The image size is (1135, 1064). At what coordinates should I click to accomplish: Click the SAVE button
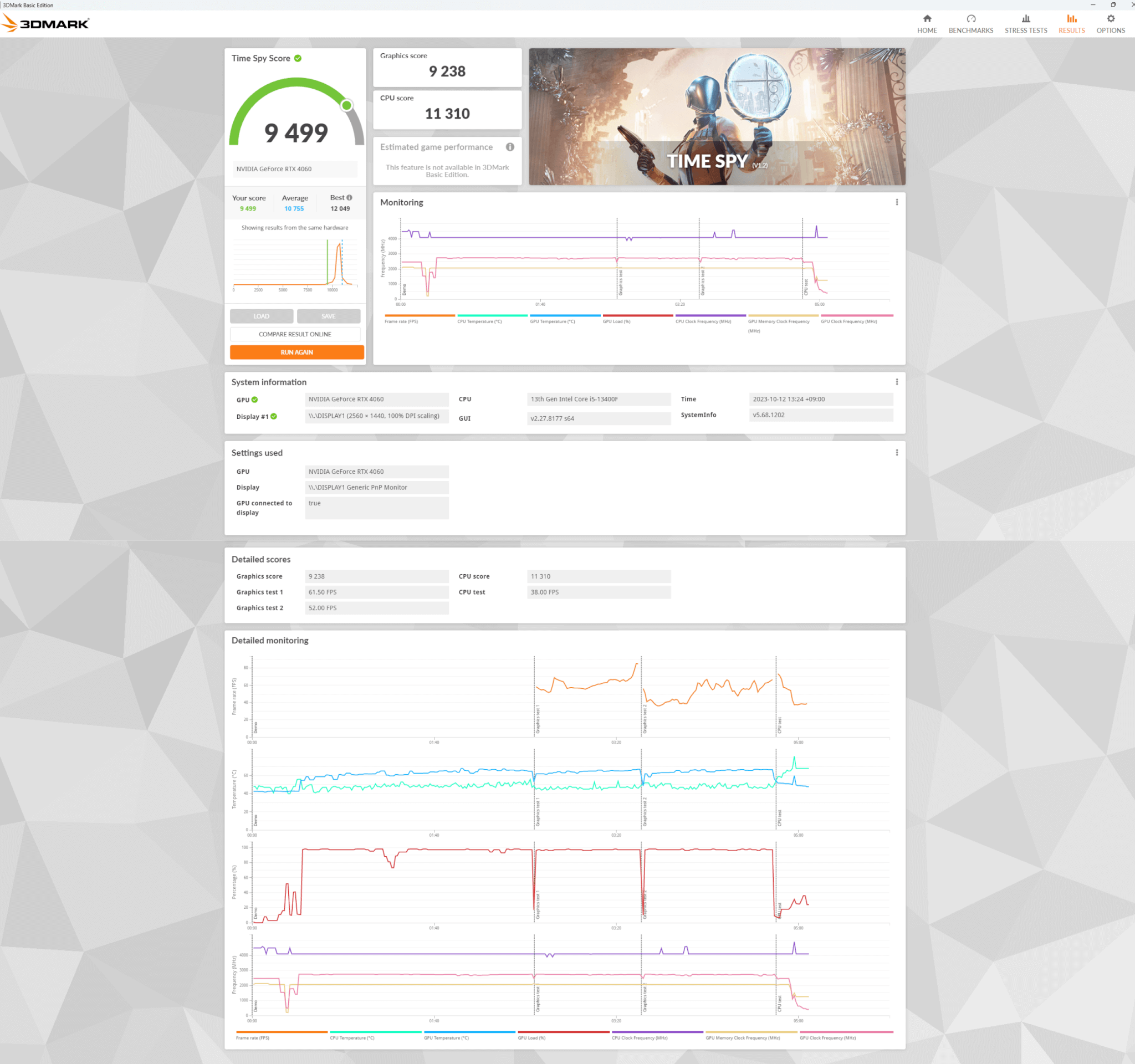pyautogui.click(x=328, y=316)
